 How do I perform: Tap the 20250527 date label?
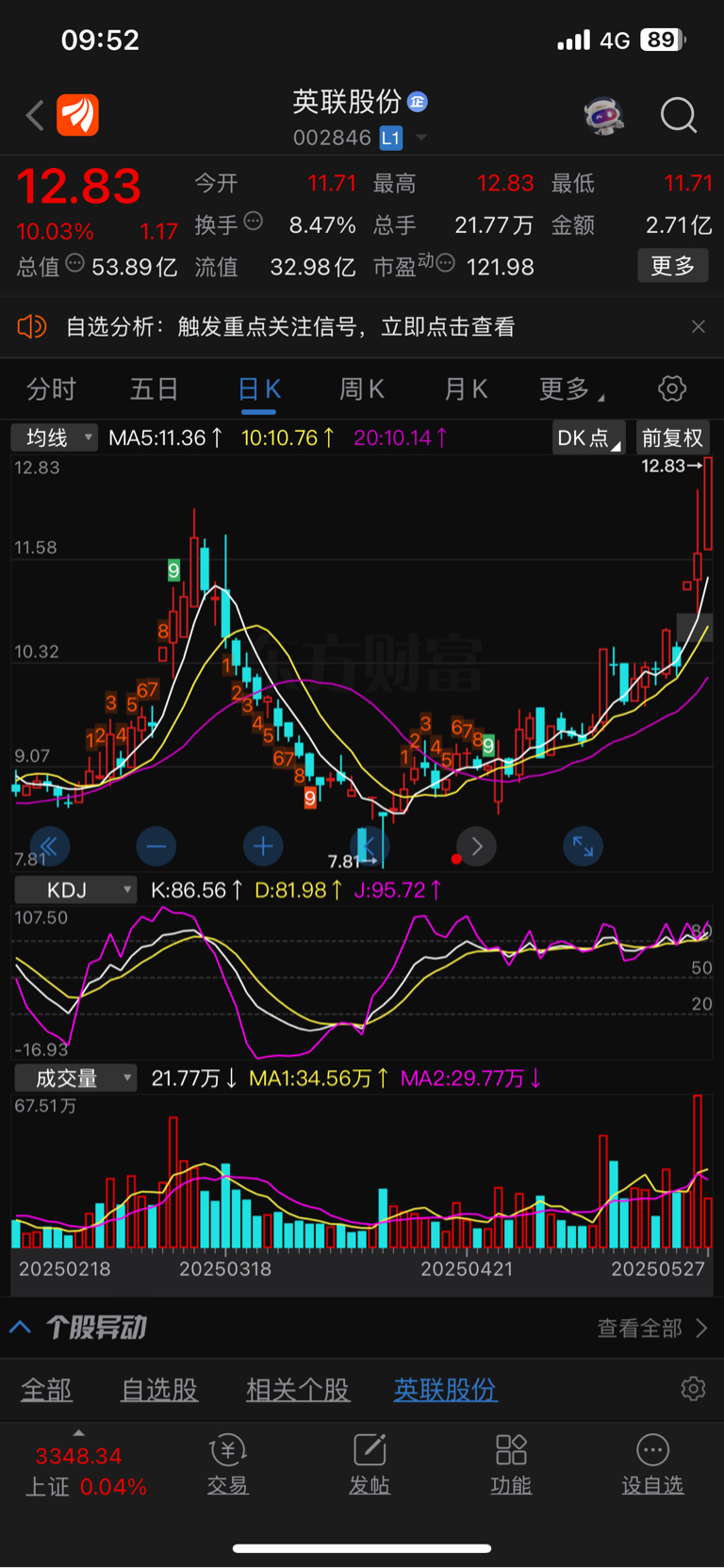pos(658,1269)
